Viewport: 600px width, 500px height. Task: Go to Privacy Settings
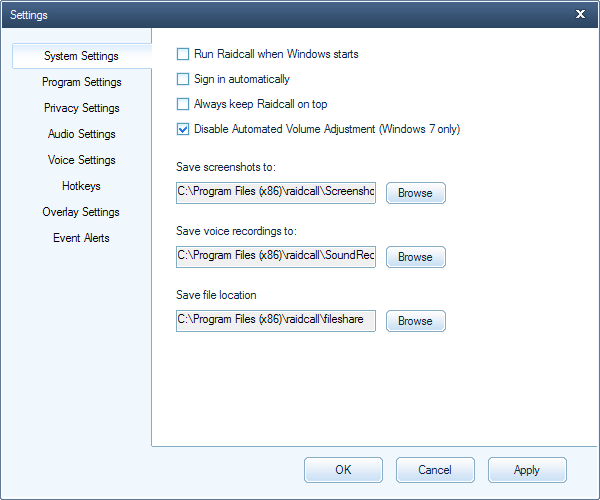click(82, 108)
